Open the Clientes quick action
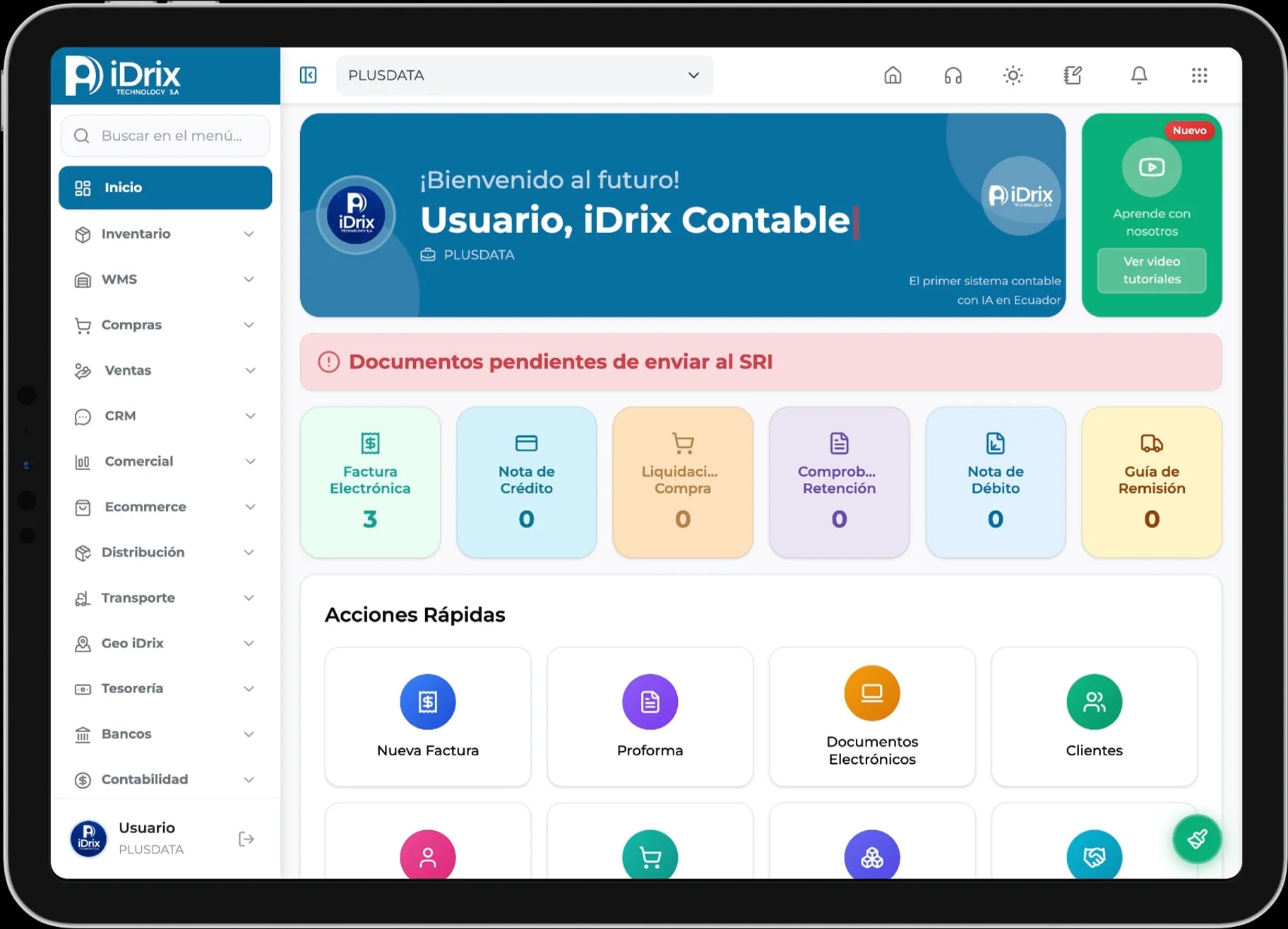The image size is (1288, 929). (x=1094, y=717)
